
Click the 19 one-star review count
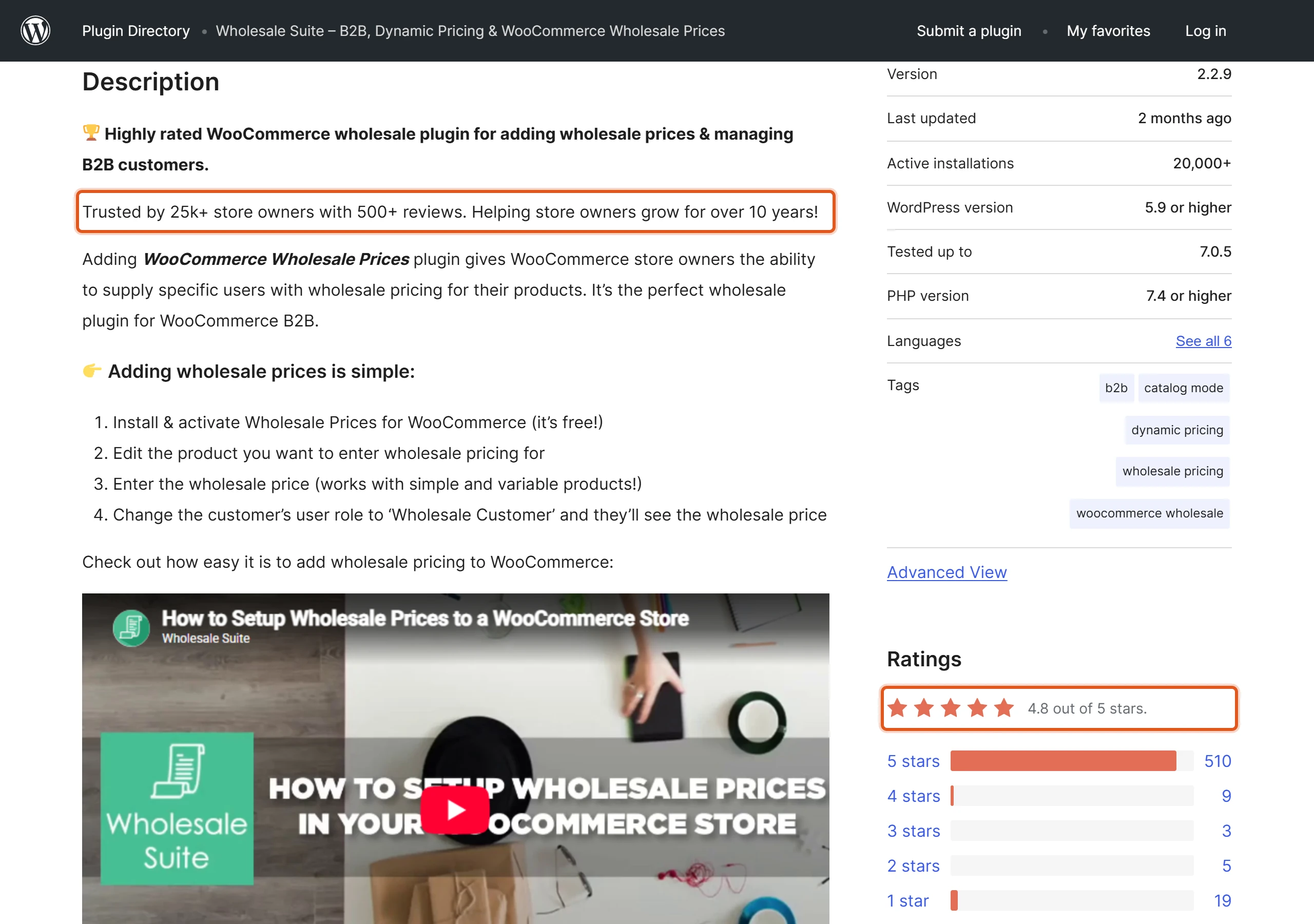click(1223, 900)
